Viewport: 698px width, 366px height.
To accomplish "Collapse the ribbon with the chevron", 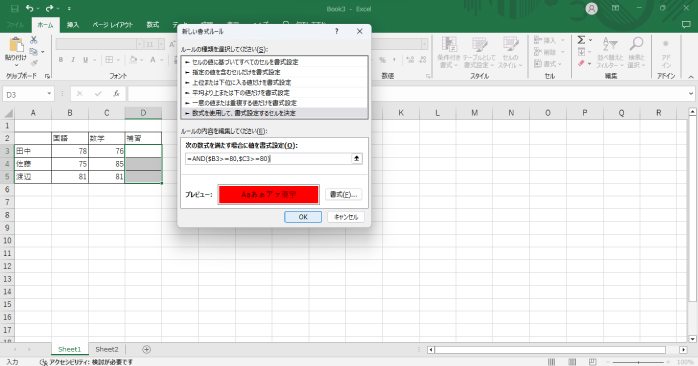I will [691, 77].
